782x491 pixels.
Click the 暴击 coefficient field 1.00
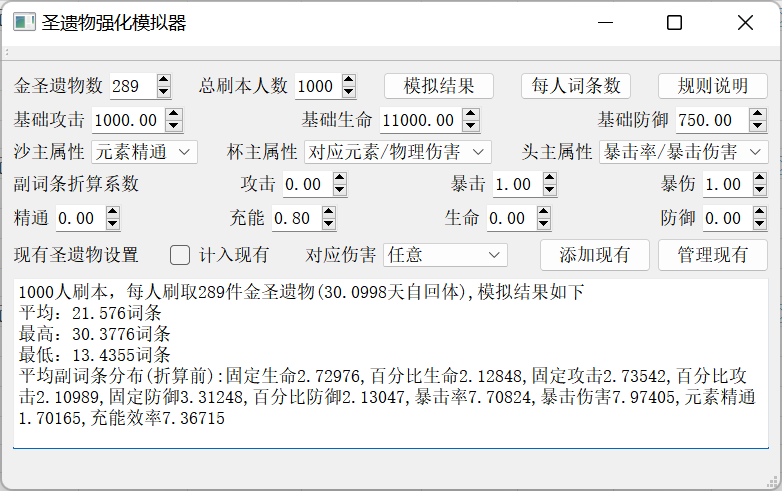517,184
